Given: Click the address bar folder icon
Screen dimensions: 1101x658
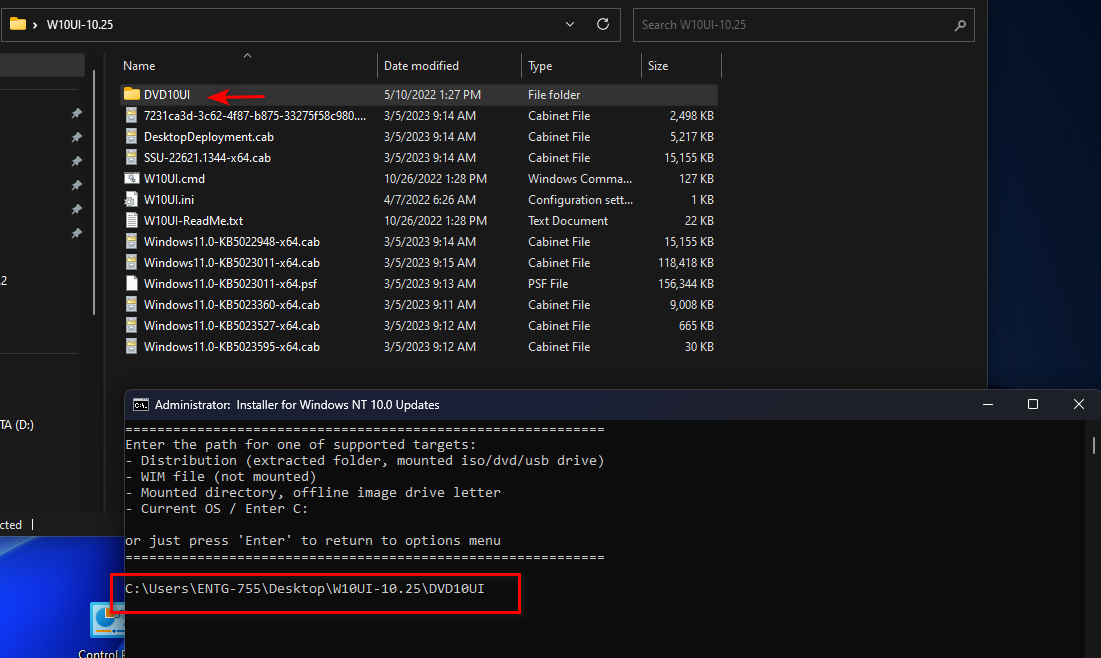Looking at the screenshot, I should pos(18,25).
